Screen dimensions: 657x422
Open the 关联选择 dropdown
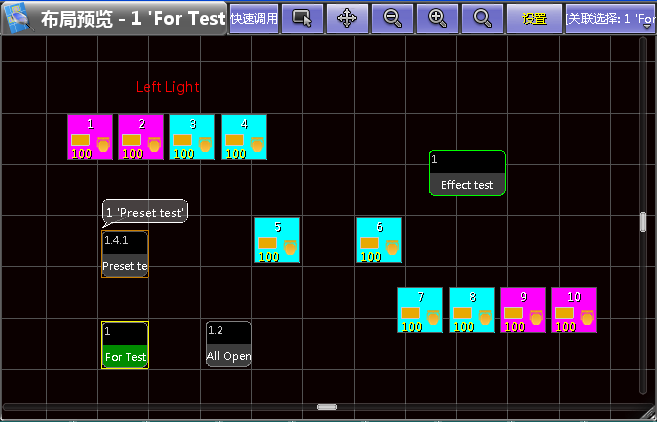610,18
